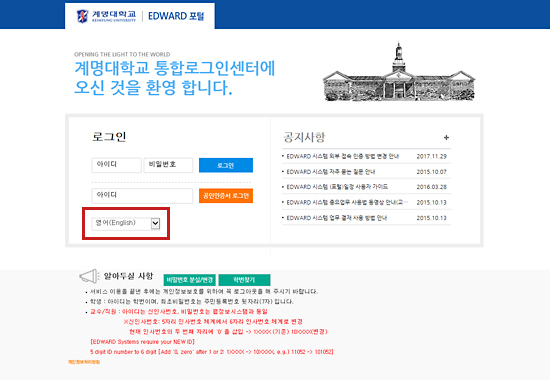
Task: Open the 동영상 안내 notice
Action: coord(347,202)
